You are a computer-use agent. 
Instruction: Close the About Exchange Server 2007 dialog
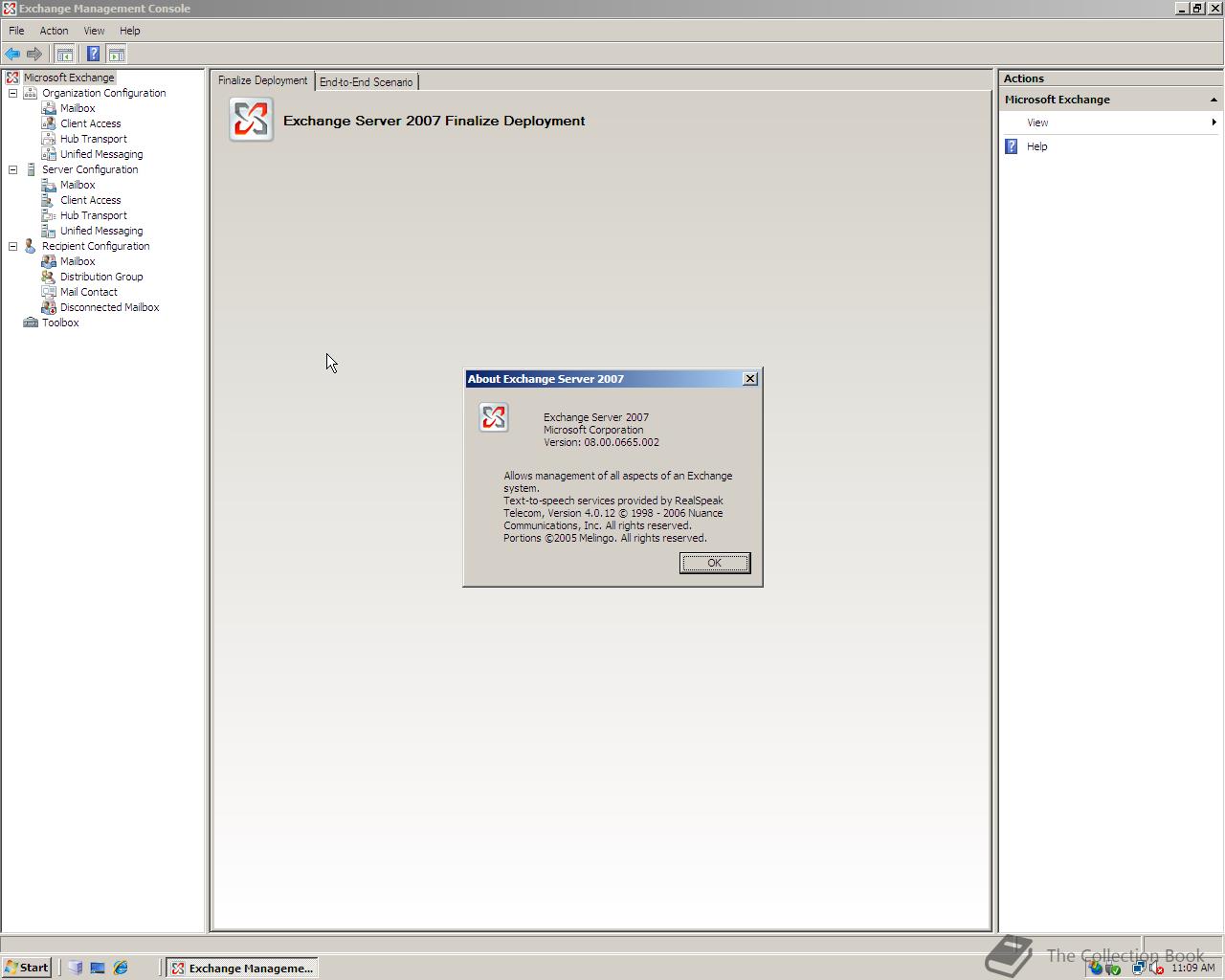750,379
